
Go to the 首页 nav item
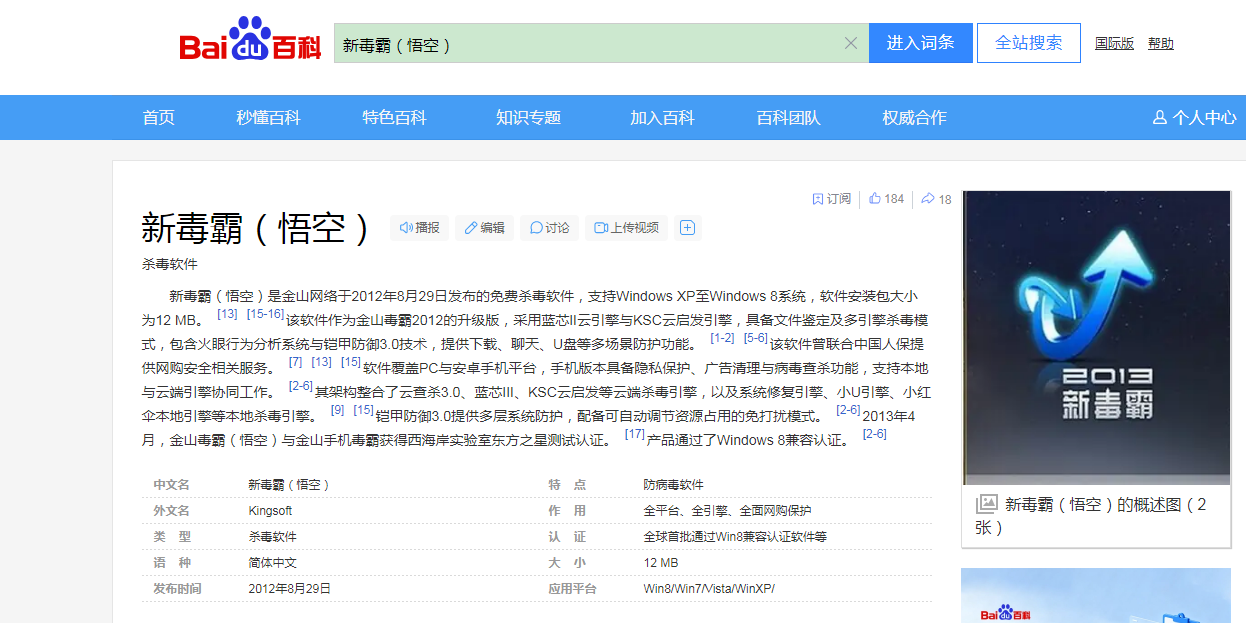pyautogui.click(x=159, y=117)
